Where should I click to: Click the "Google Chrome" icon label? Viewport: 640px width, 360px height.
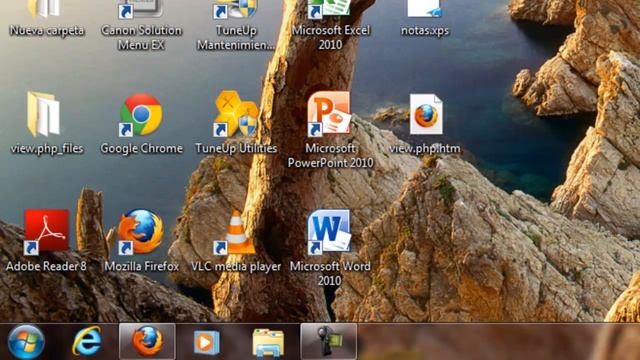click(x=141, y=148)
